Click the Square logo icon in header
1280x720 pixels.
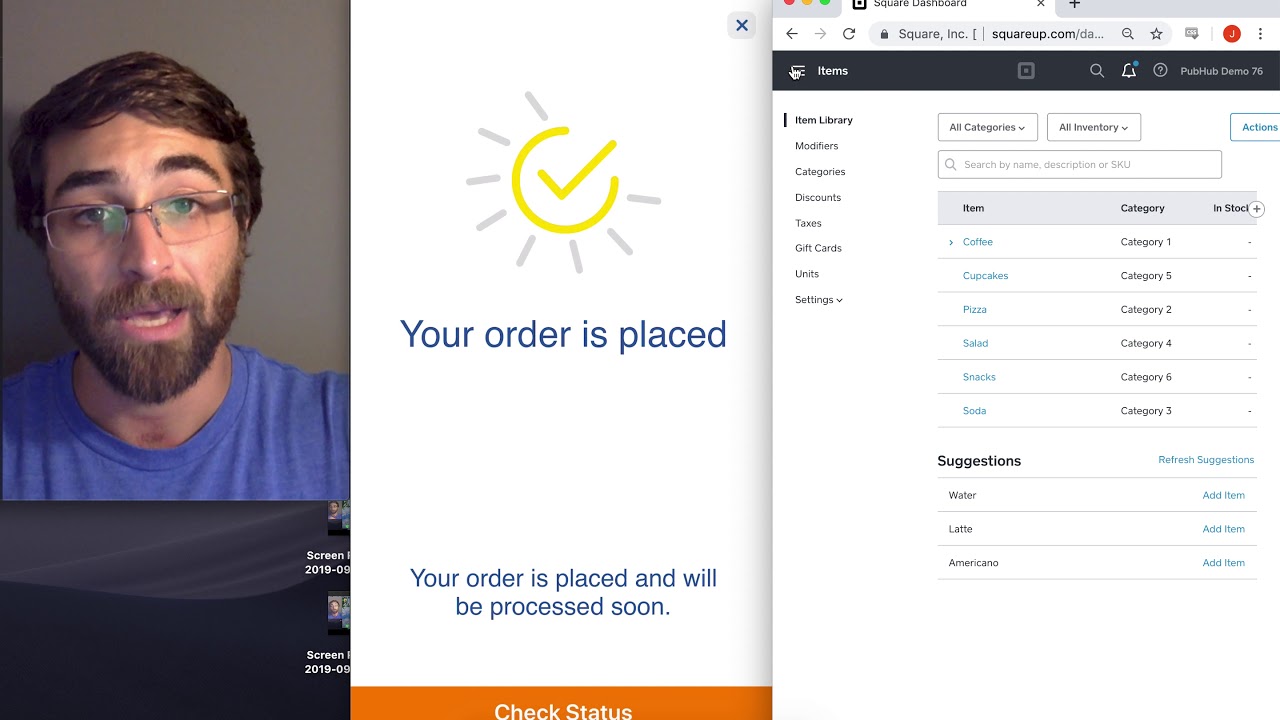coord(1026,71)
